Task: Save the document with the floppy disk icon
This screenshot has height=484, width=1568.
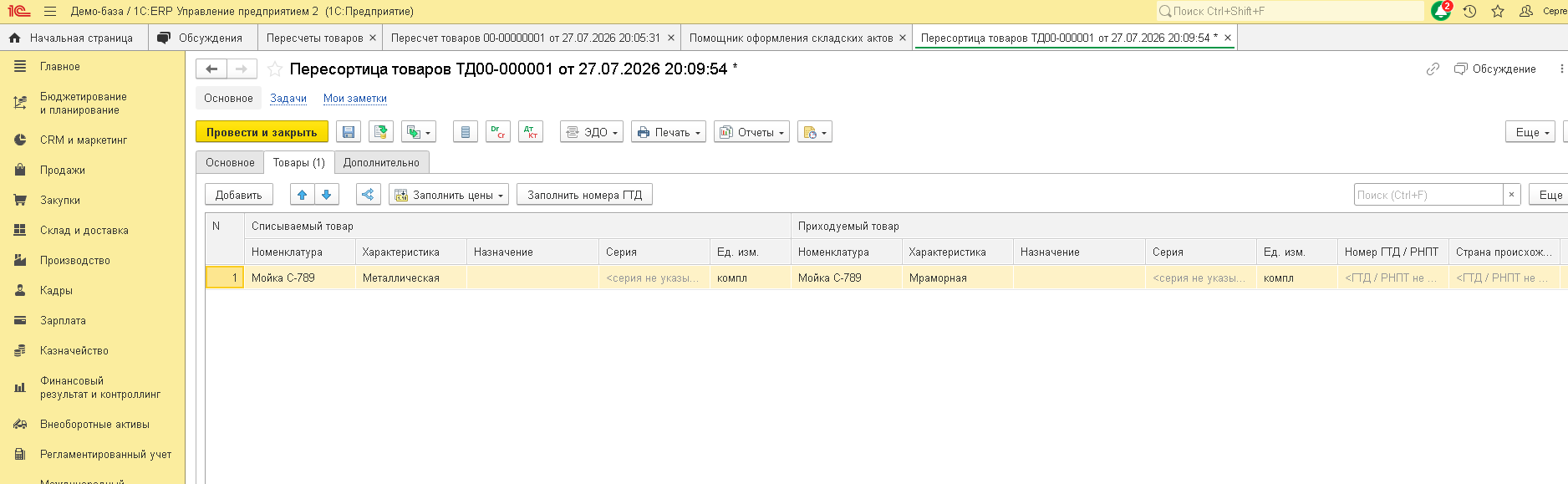Action: [x=349, y=132]
